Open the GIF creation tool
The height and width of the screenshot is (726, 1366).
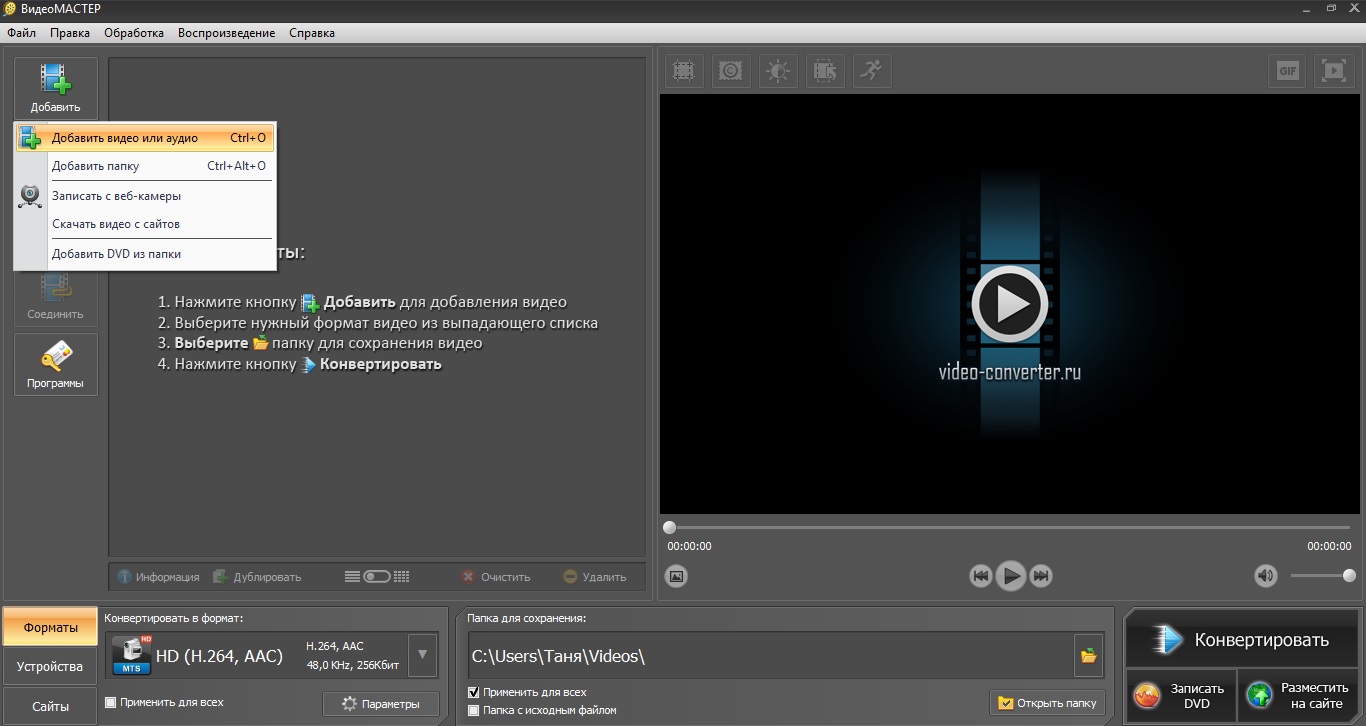pyautogui.click(x=1287, y=71)
